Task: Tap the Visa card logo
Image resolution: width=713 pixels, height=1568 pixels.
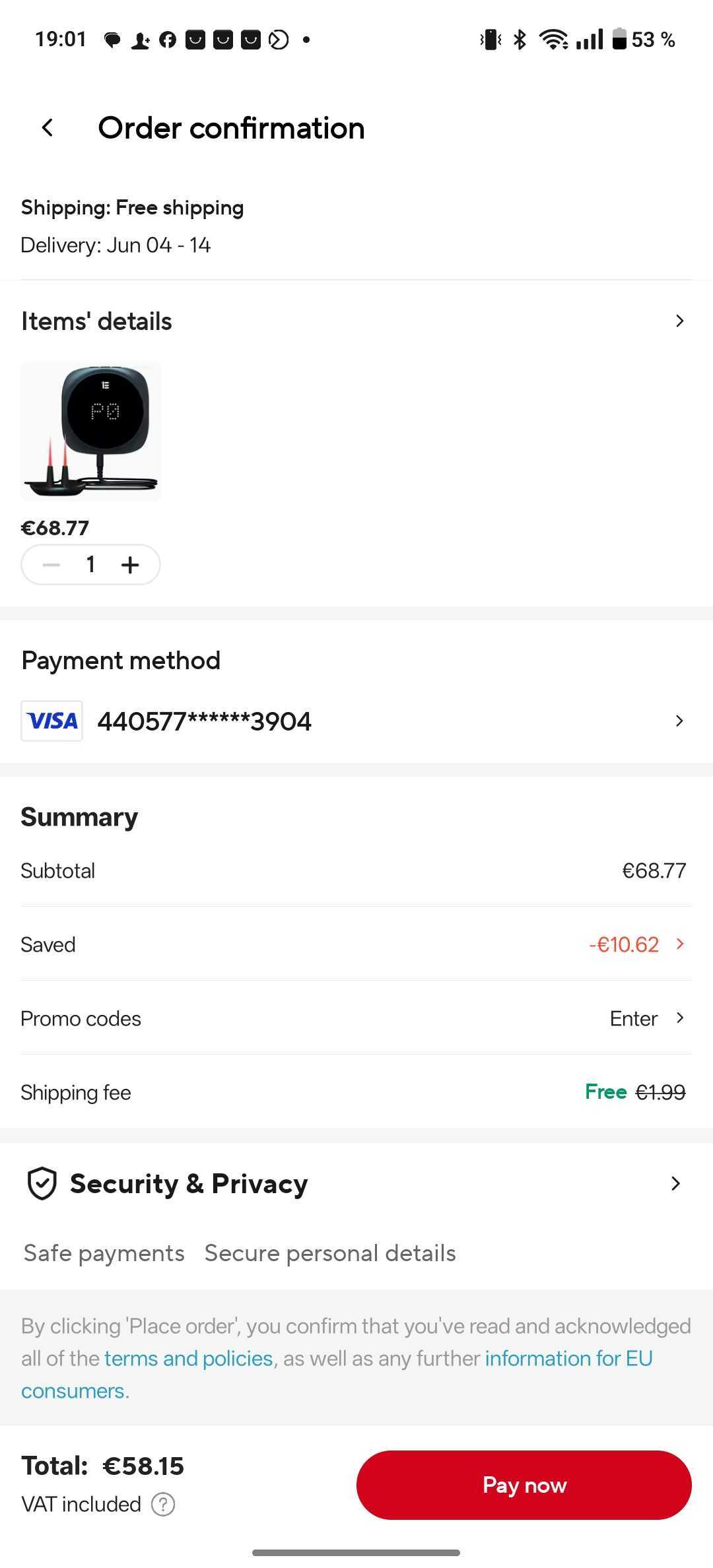Action: pyautogui.click(x=52, y=721)
